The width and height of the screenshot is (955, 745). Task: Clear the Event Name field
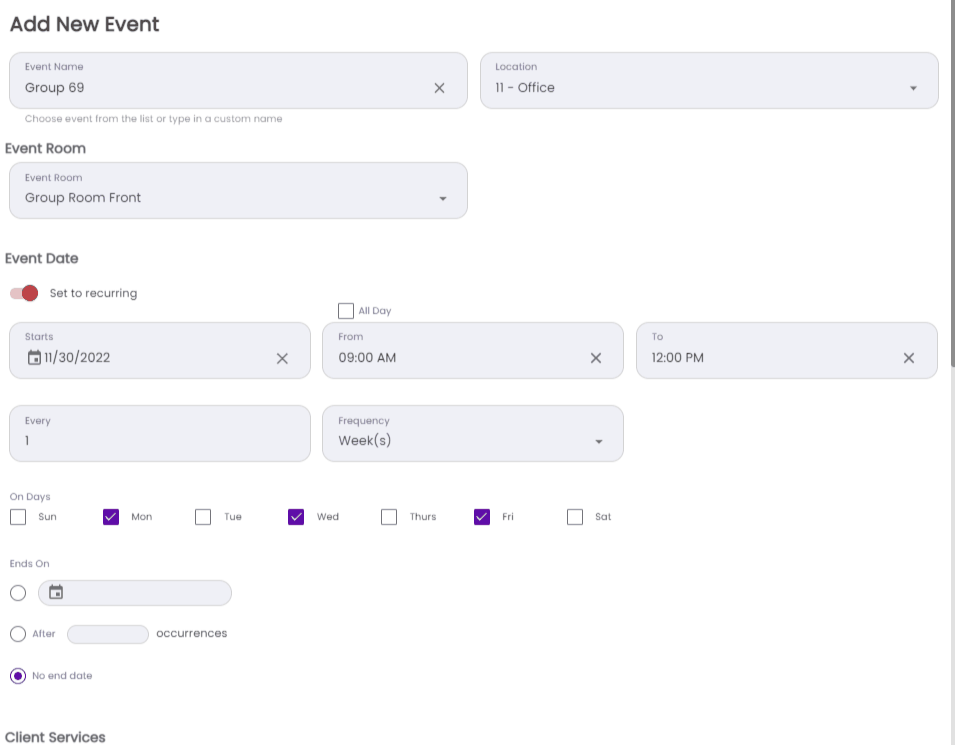click(439, 88)
